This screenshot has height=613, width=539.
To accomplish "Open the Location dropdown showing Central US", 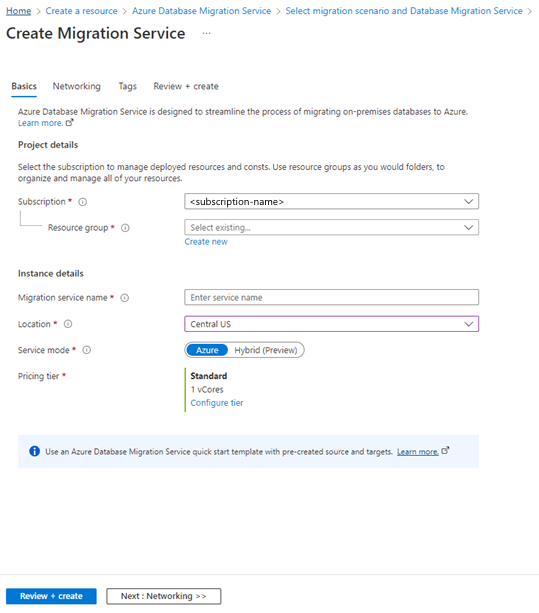I will pos(331,324).
